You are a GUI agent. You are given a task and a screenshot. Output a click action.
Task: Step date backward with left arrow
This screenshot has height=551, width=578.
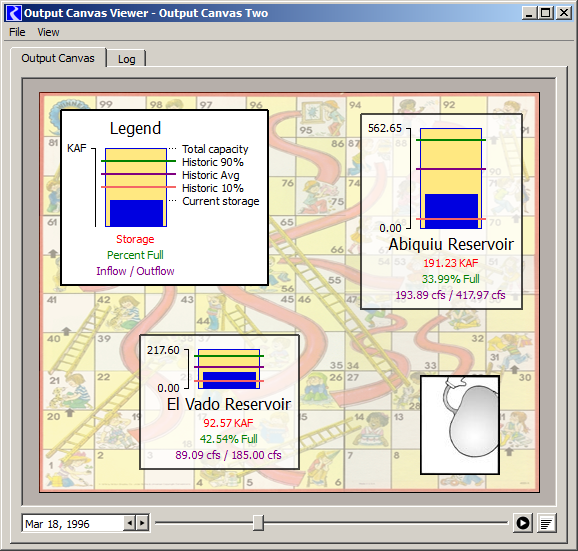[129, 523]
